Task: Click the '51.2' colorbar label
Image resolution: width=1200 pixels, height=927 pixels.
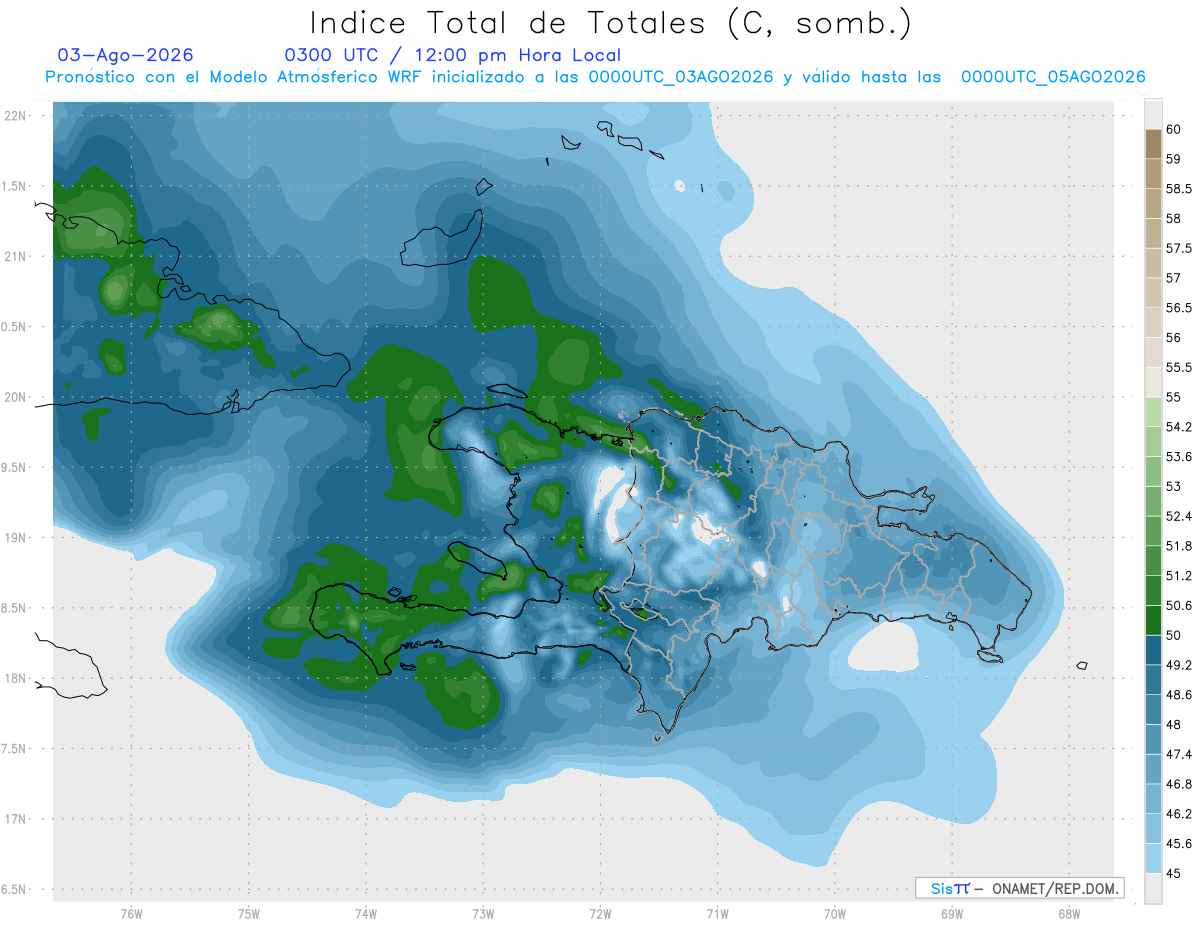Action: coord(1178,576)
